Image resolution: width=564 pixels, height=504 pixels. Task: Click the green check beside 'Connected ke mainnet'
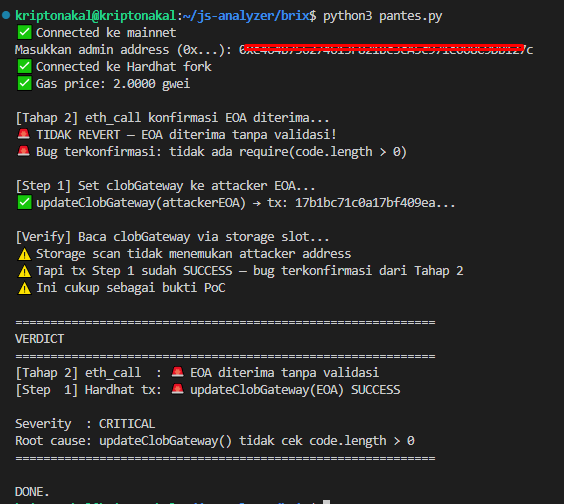pos(24,32)
